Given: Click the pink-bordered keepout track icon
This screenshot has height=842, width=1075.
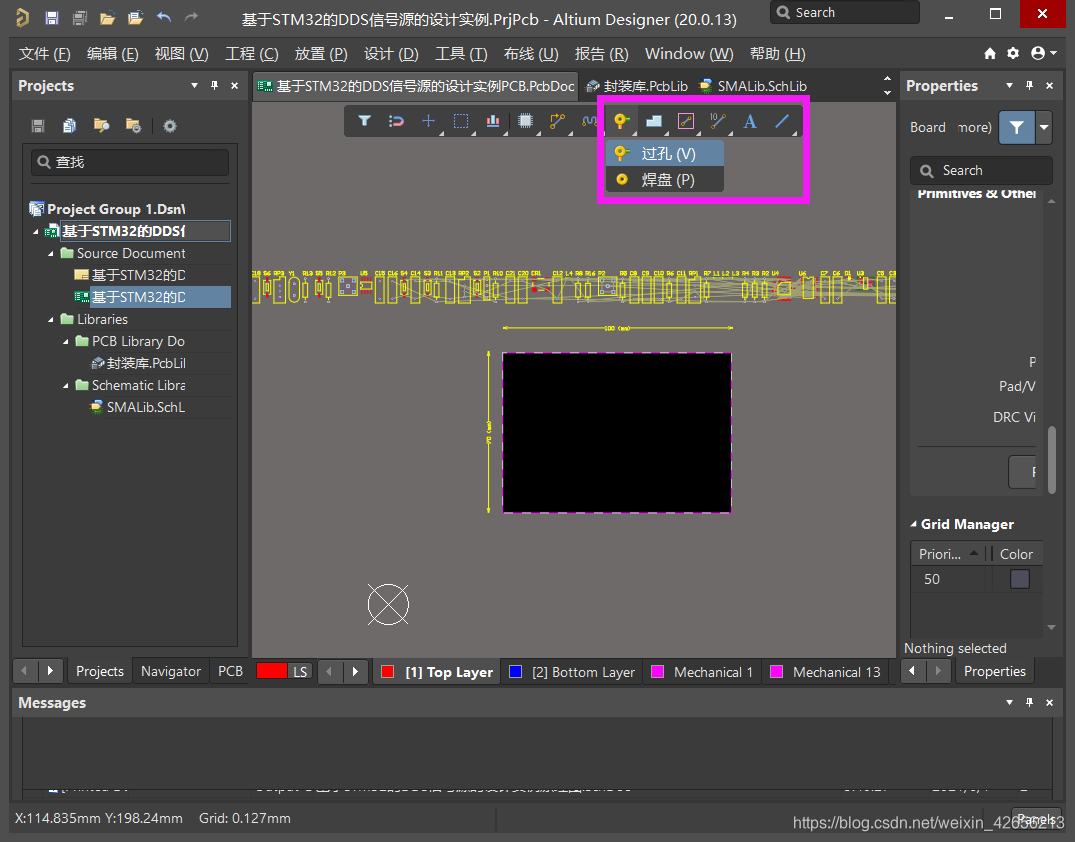Looking at the screenshot, I should click(686, 121).
